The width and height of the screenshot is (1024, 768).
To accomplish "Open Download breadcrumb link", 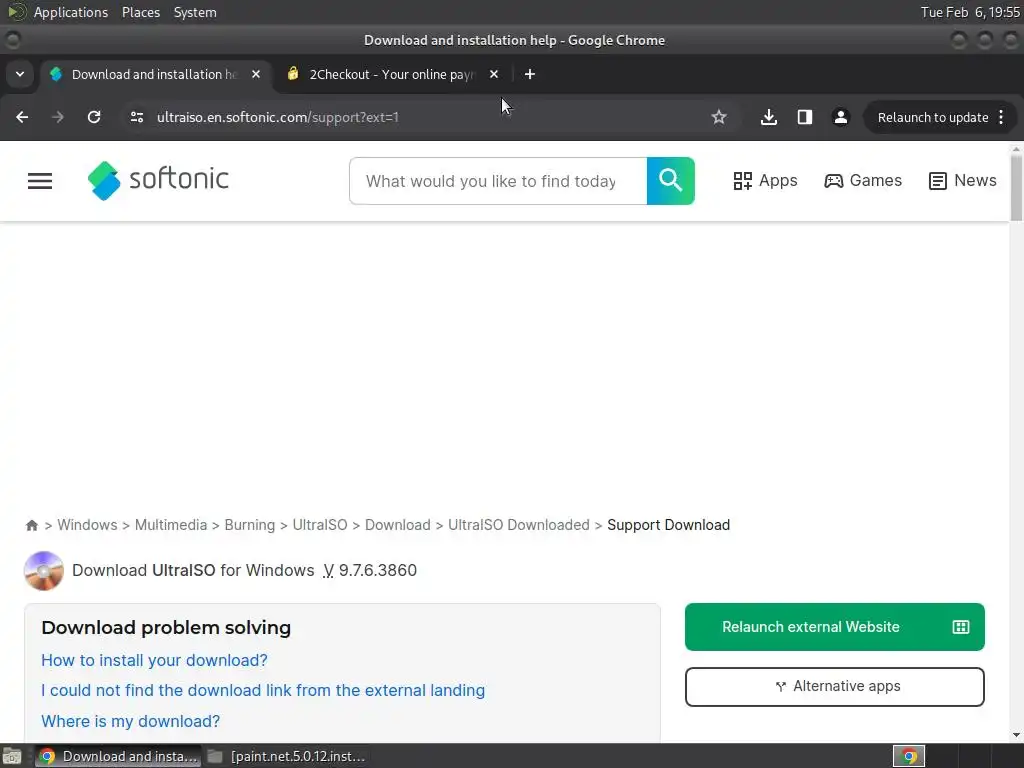I will (x=398, y=525).
